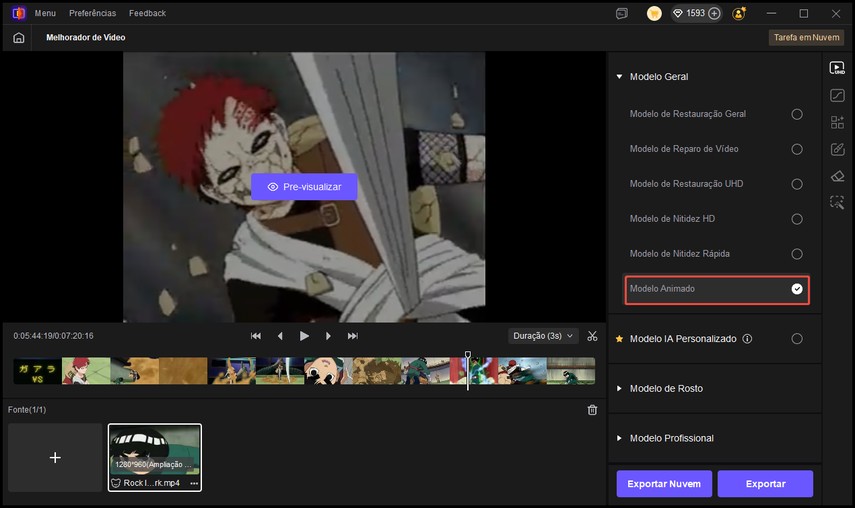The width and height of the screenshot is (855, 508).
Task: Select the Video Enhancer UHD sidebar icon
Action: pos(837,68)
